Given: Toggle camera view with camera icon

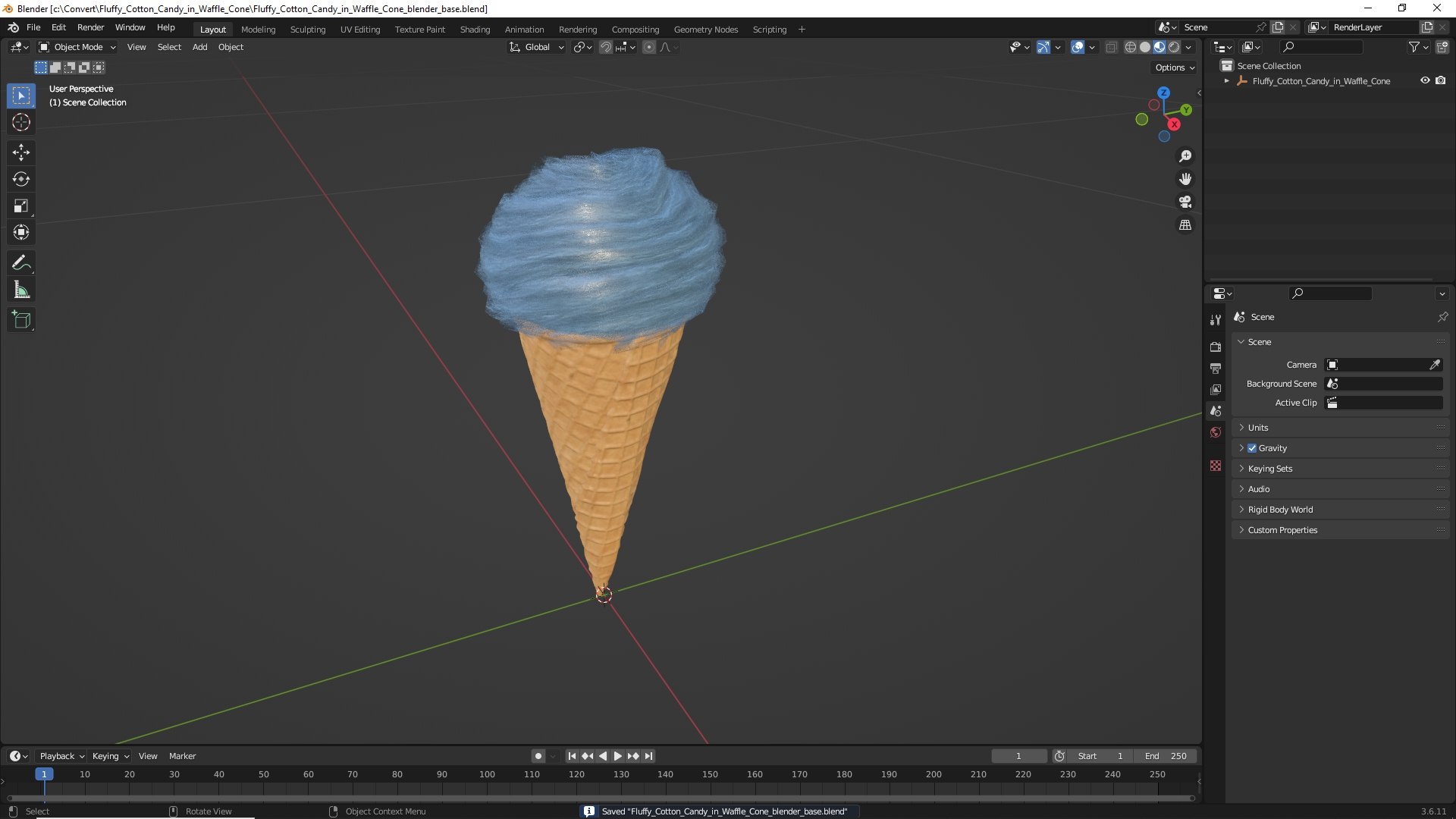Looking at the screenshot, I should click(1185, 202).
